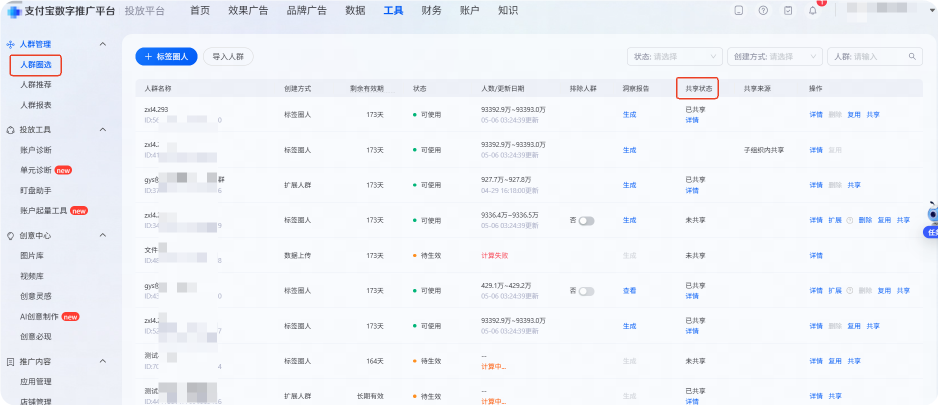Click the 创意中心 lightbulb icon in the sidebar
Viewport: 938px width, 405px height.
[x=10, y=235]
